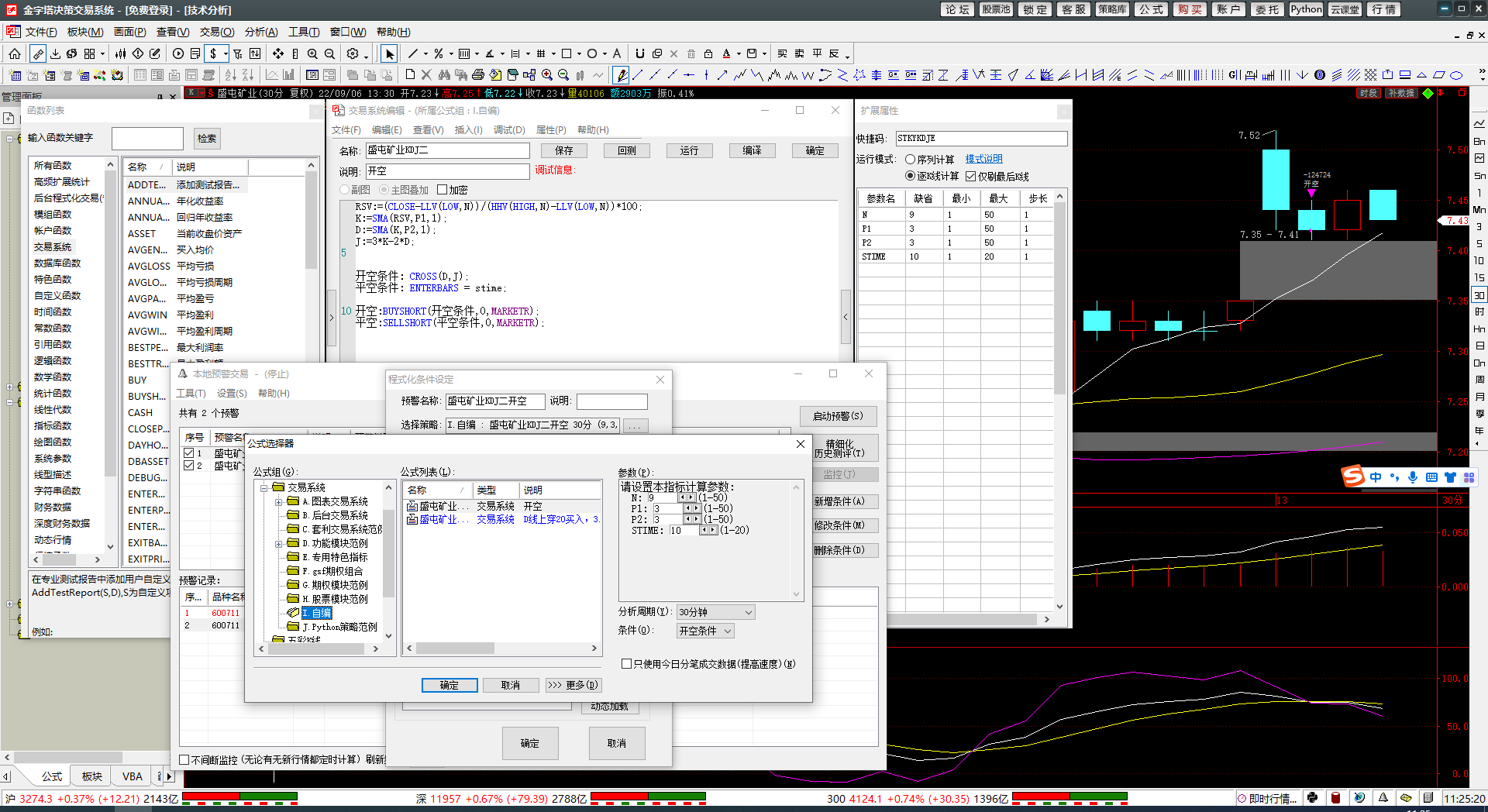The width and height of the screenshot is (1488, 812).
Task: Click 确定 in 公式选择器 dialog
Action: pyautogui.click(x=449, y=685)
